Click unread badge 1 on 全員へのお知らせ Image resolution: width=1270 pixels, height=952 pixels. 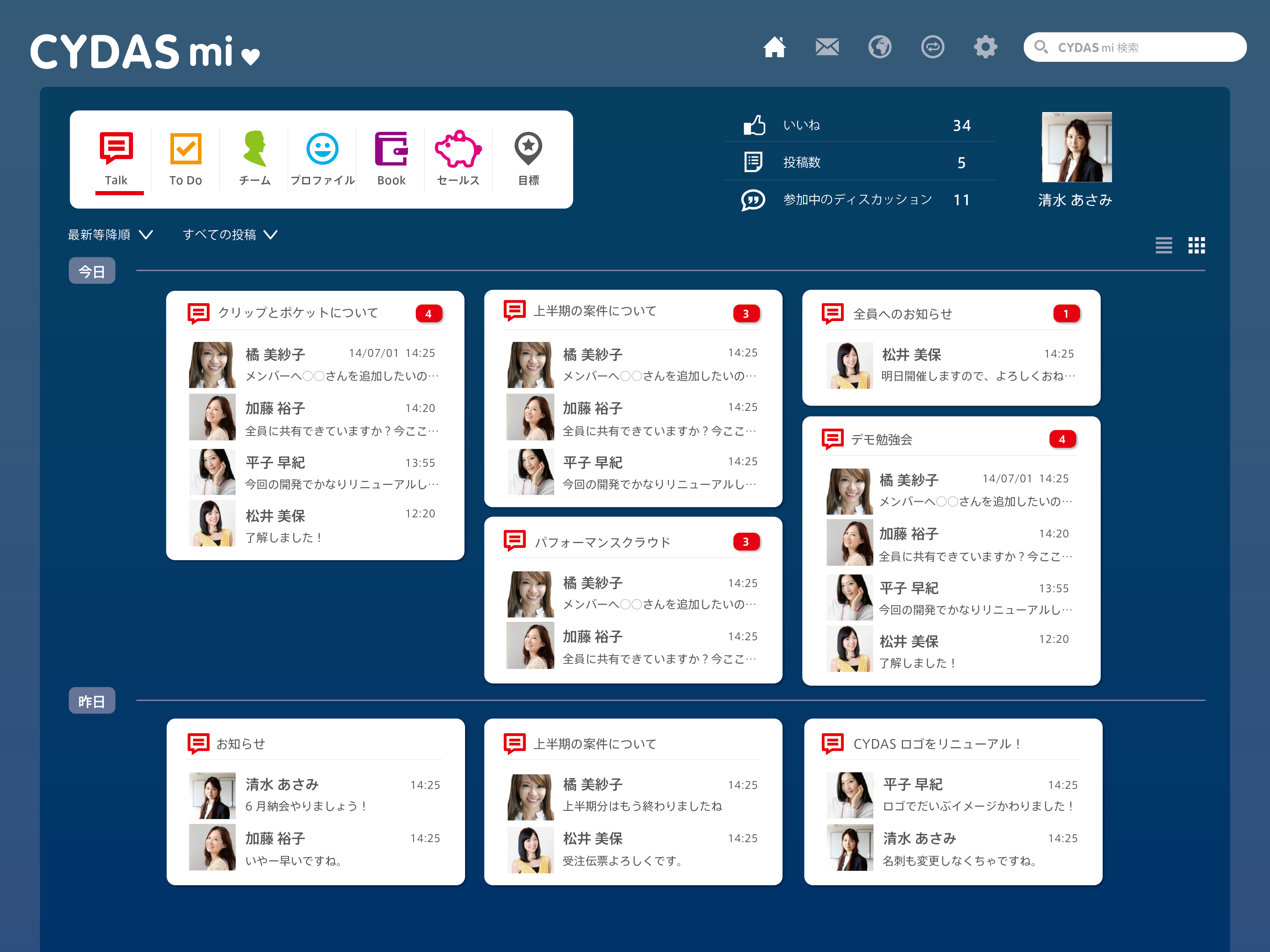[1066, 314]
